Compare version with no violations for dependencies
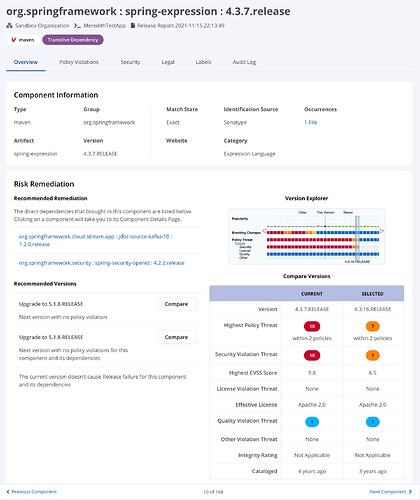Screen dimensions: 420x500 coord(176,337)
